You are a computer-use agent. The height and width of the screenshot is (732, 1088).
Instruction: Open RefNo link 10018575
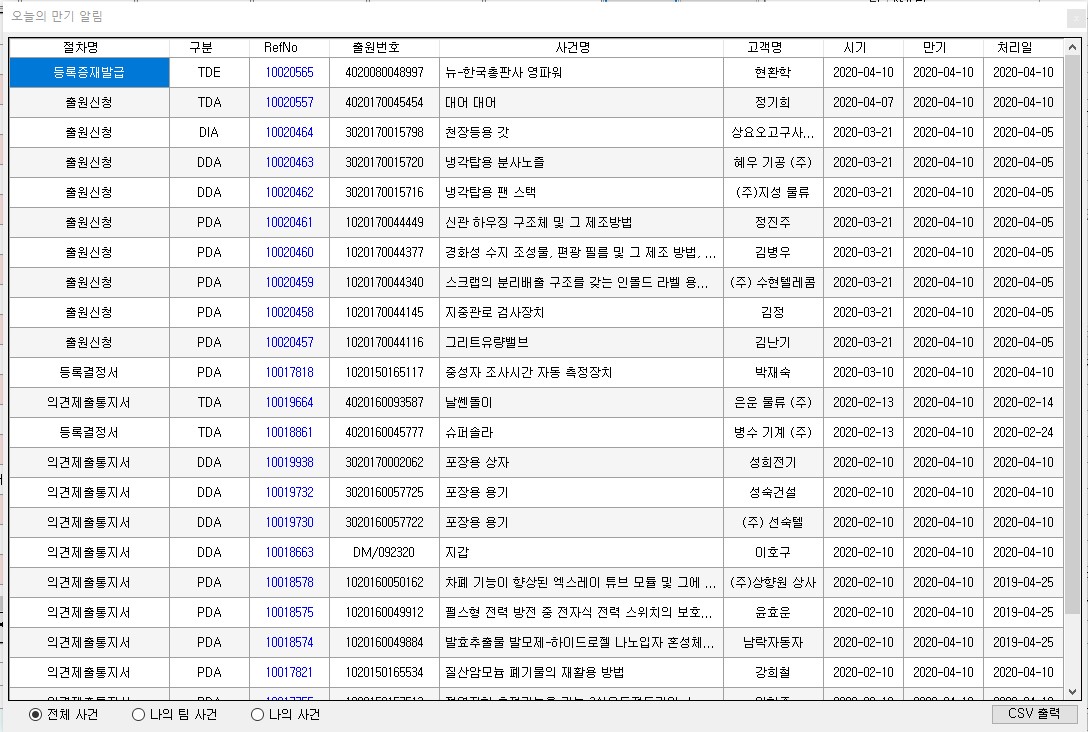(x=289, y=612)
